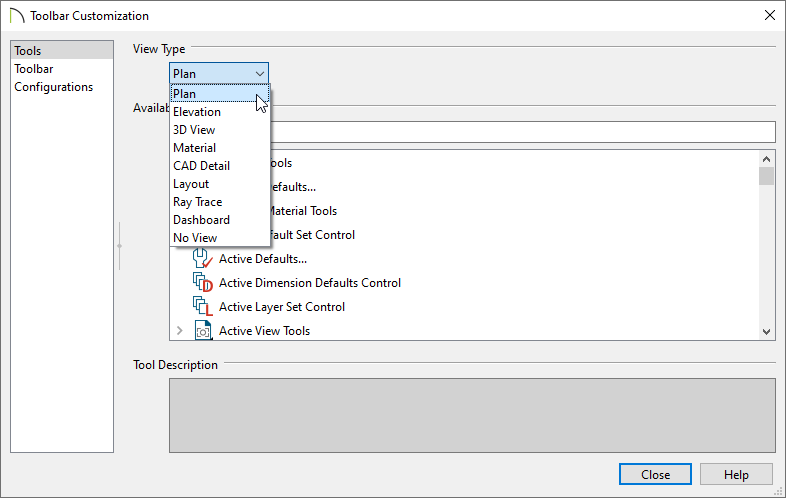Select the Material view type
The image size is (786, 498).
194,148
